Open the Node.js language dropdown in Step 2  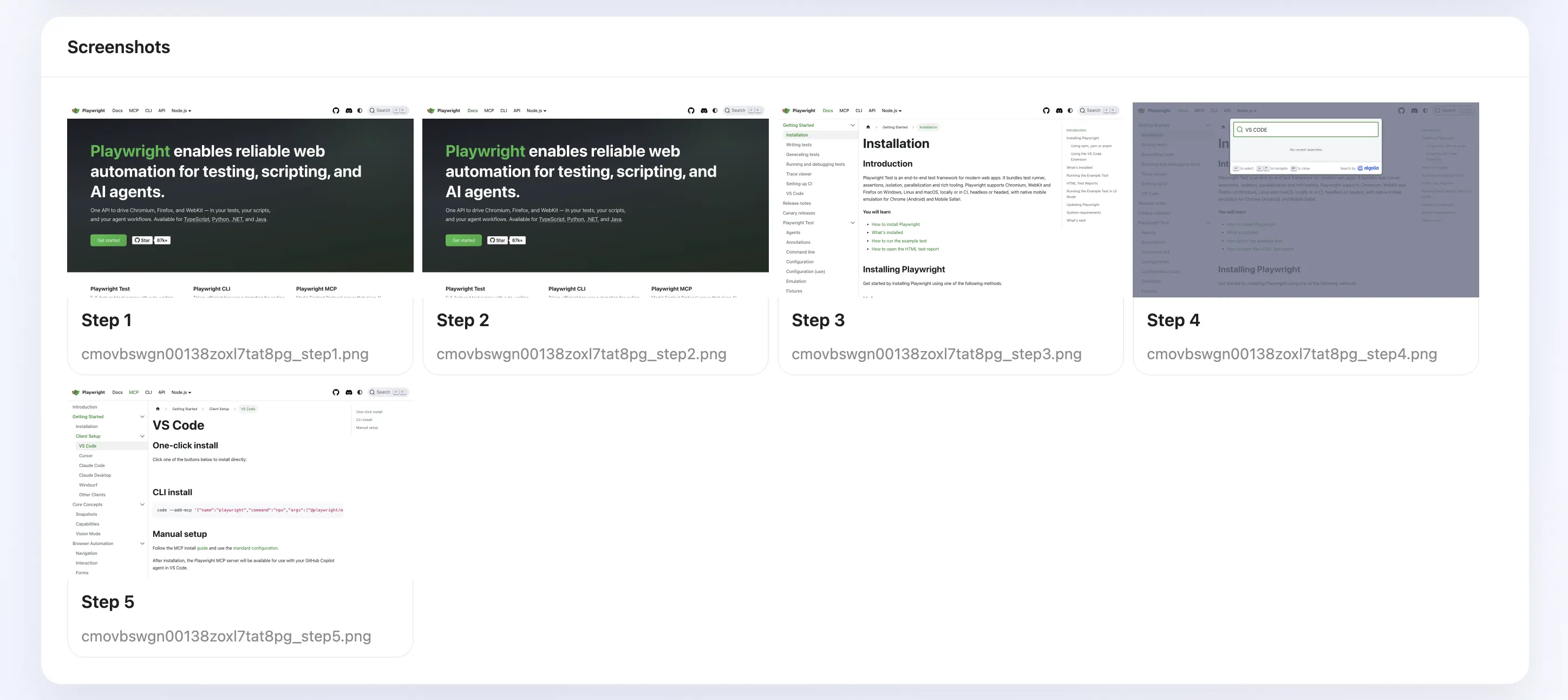tap(537, 111)
